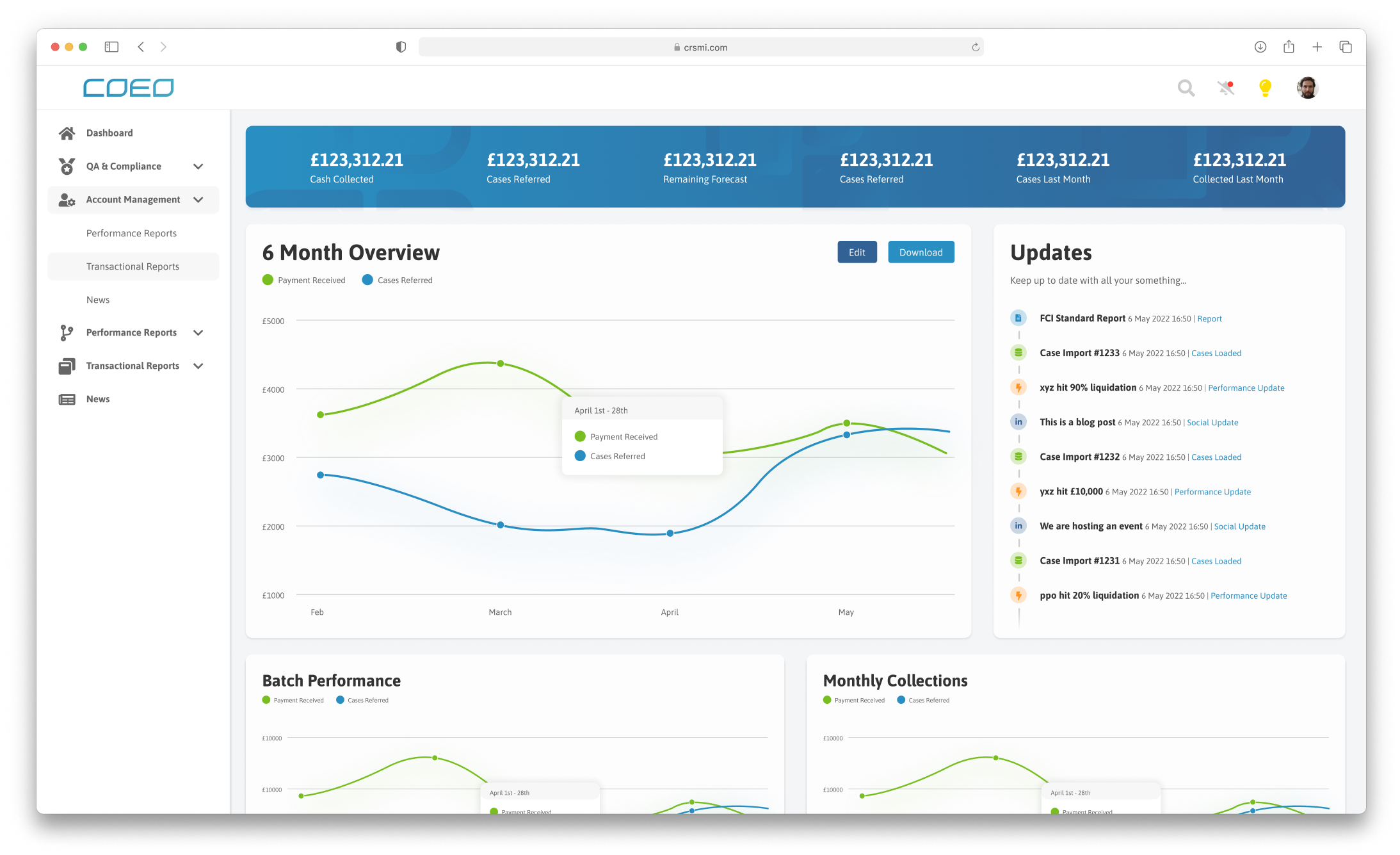Open Performance Update link for xyz hit 90%
The height and width of the screenshot is (855, 1400).
pyautogui.click(x=1246, y=387)
